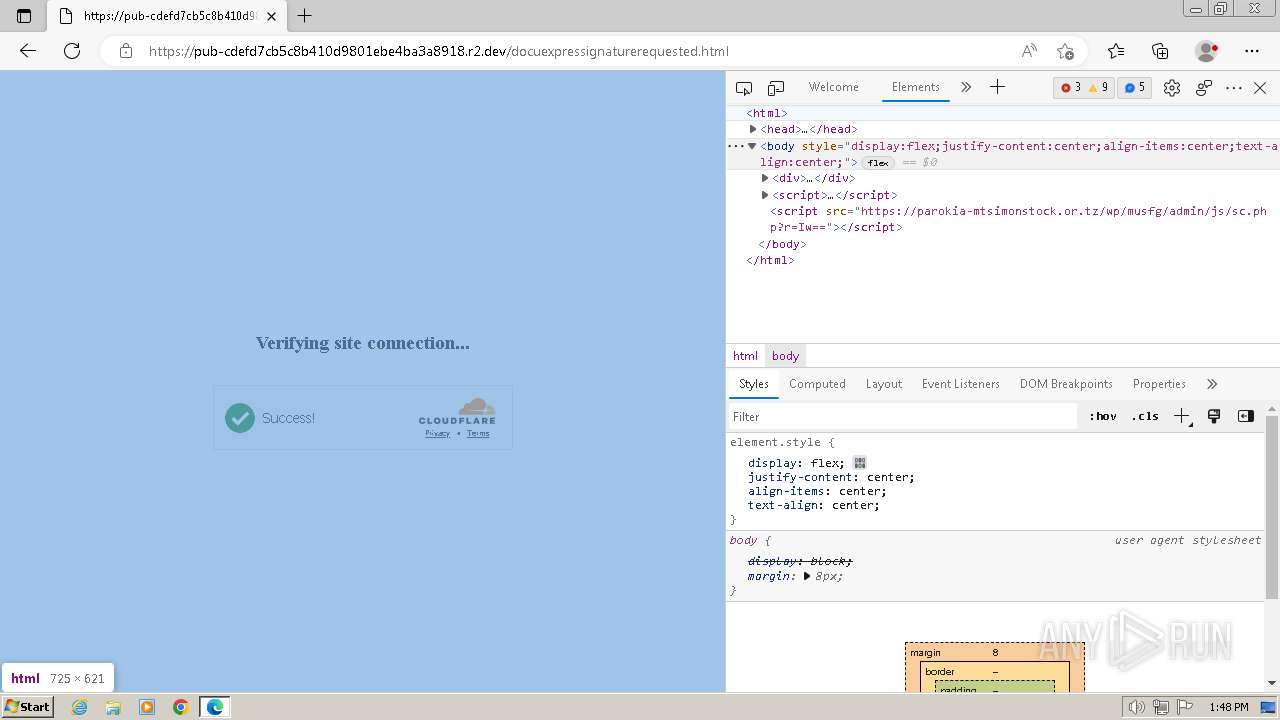Open the yellow warnings count badge

tap(1099, 88)
